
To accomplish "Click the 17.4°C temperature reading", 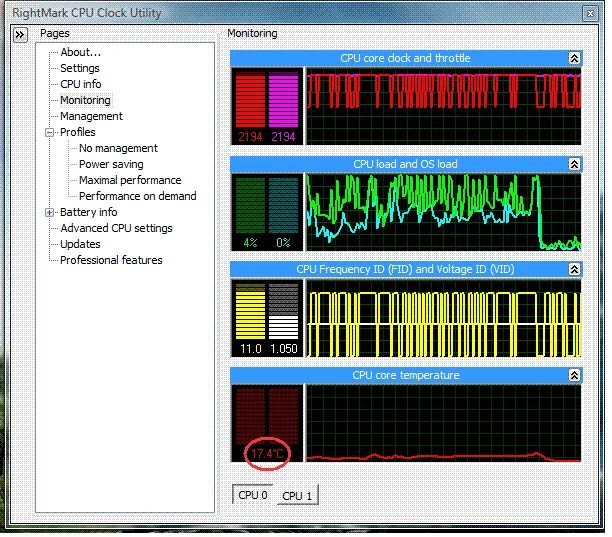I will coord(267,454).
